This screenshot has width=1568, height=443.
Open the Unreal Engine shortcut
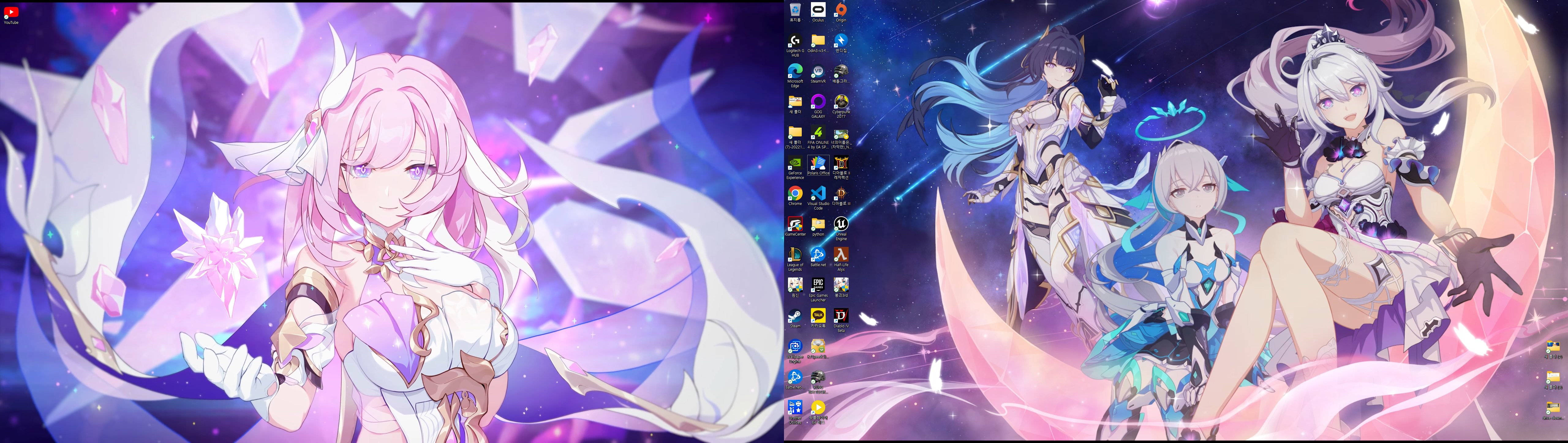[841, 224]
